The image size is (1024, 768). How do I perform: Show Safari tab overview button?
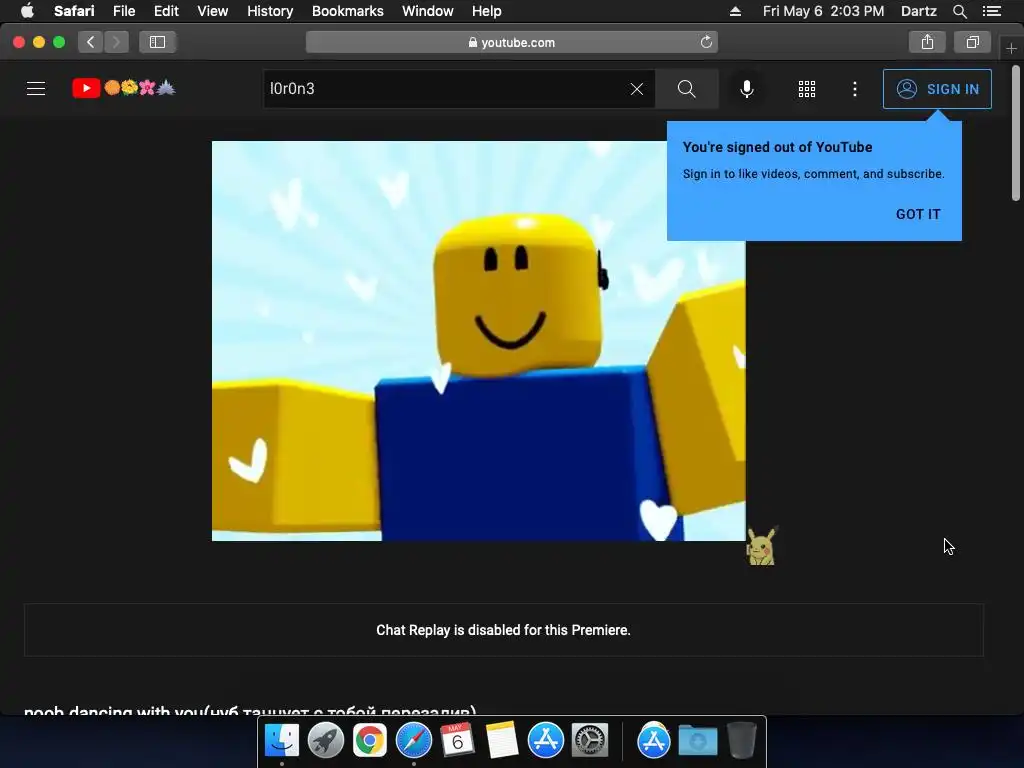(972, 42)
